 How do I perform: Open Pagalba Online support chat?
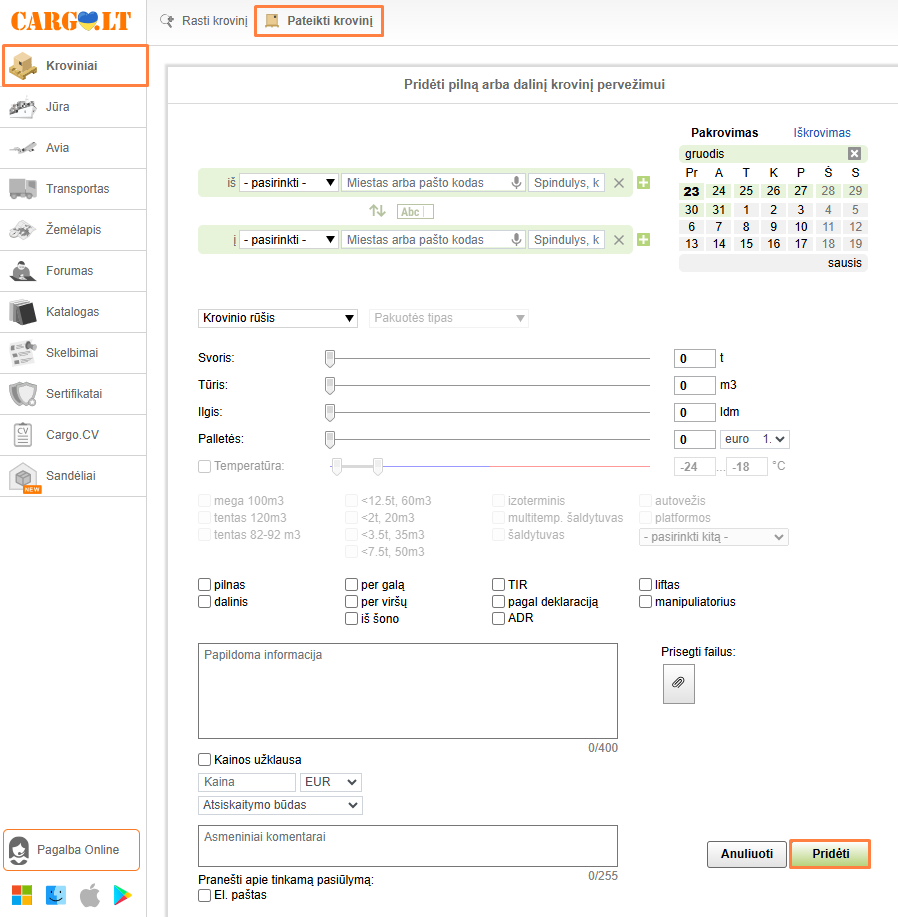[72, 850]
